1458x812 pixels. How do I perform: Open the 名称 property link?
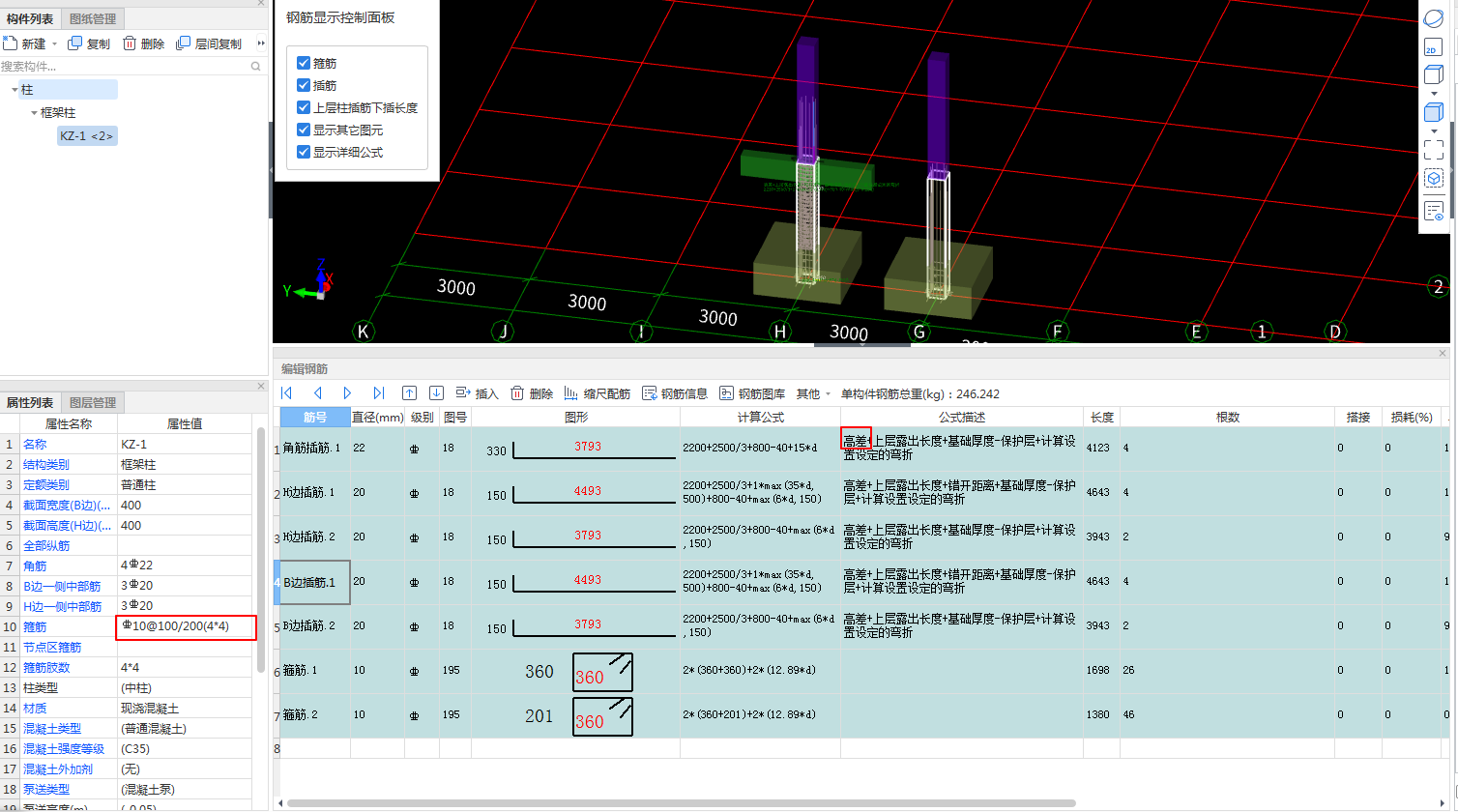[x=35, y=444]
